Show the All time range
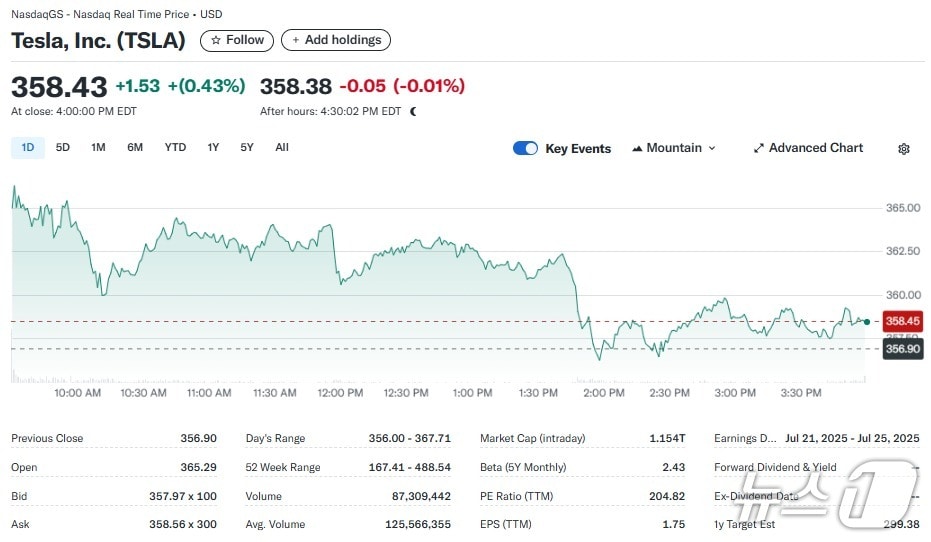The image size is (931, 542). coord(282,148)
